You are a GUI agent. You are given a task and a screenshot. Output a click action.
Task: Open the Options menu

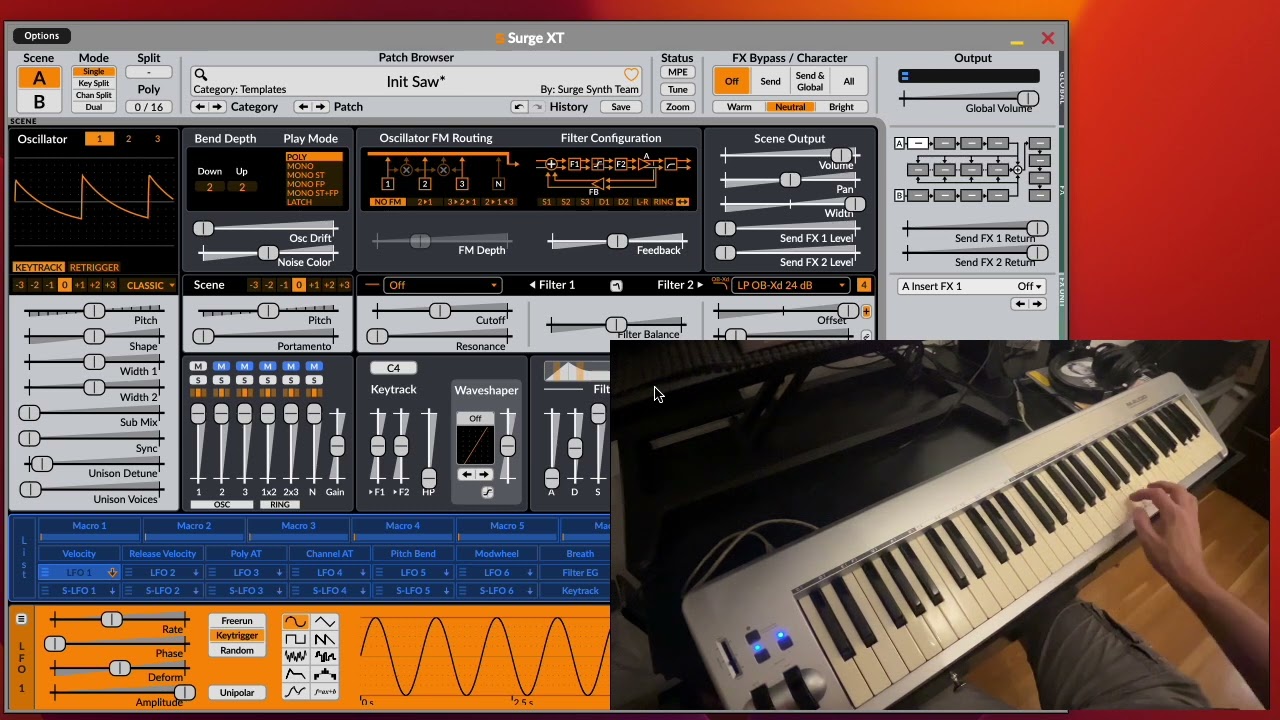click(42, 36)
